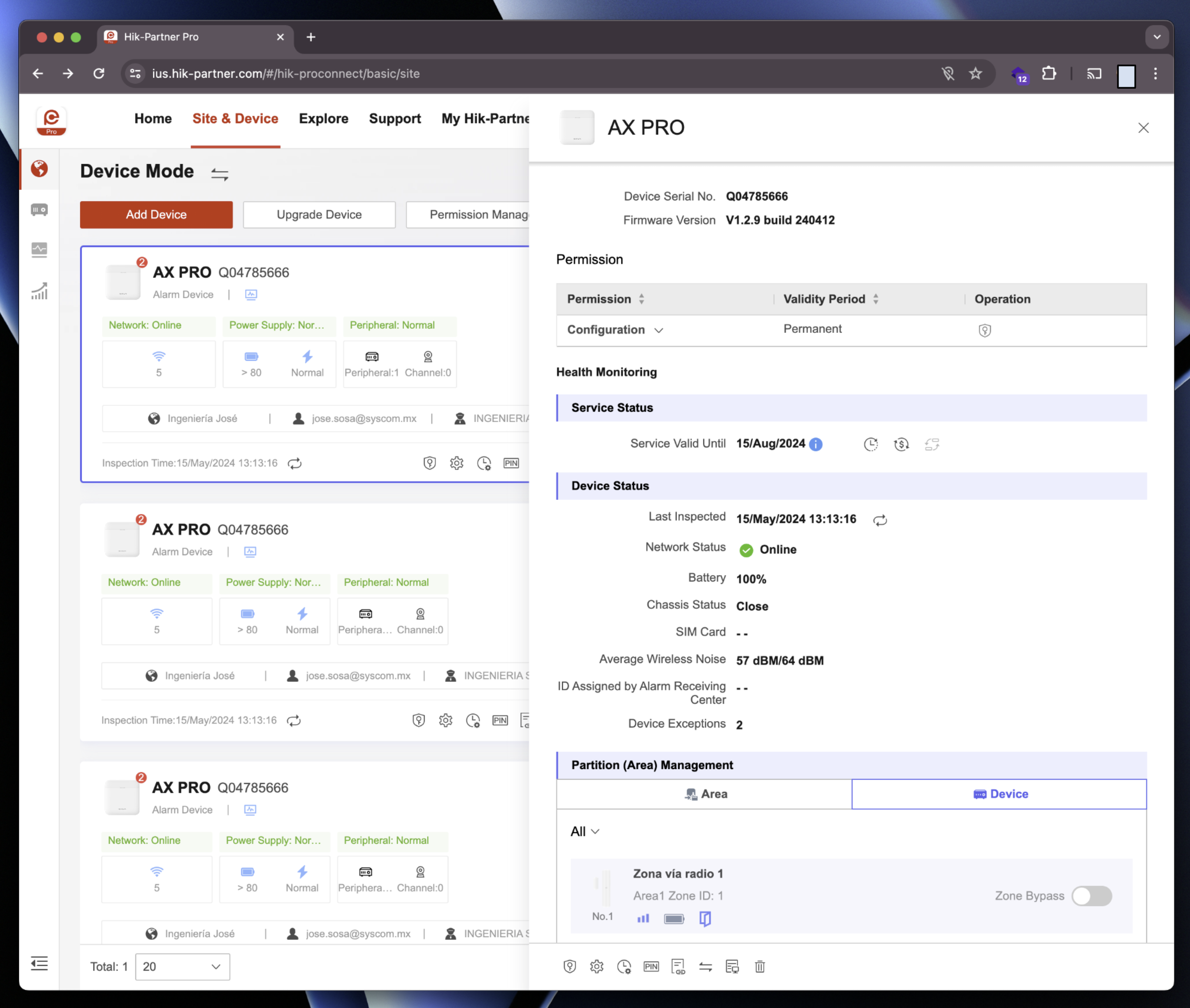Click the Upgrade Device button
The width and height of the screenshot is (1190, 1008).
[319, 214]
